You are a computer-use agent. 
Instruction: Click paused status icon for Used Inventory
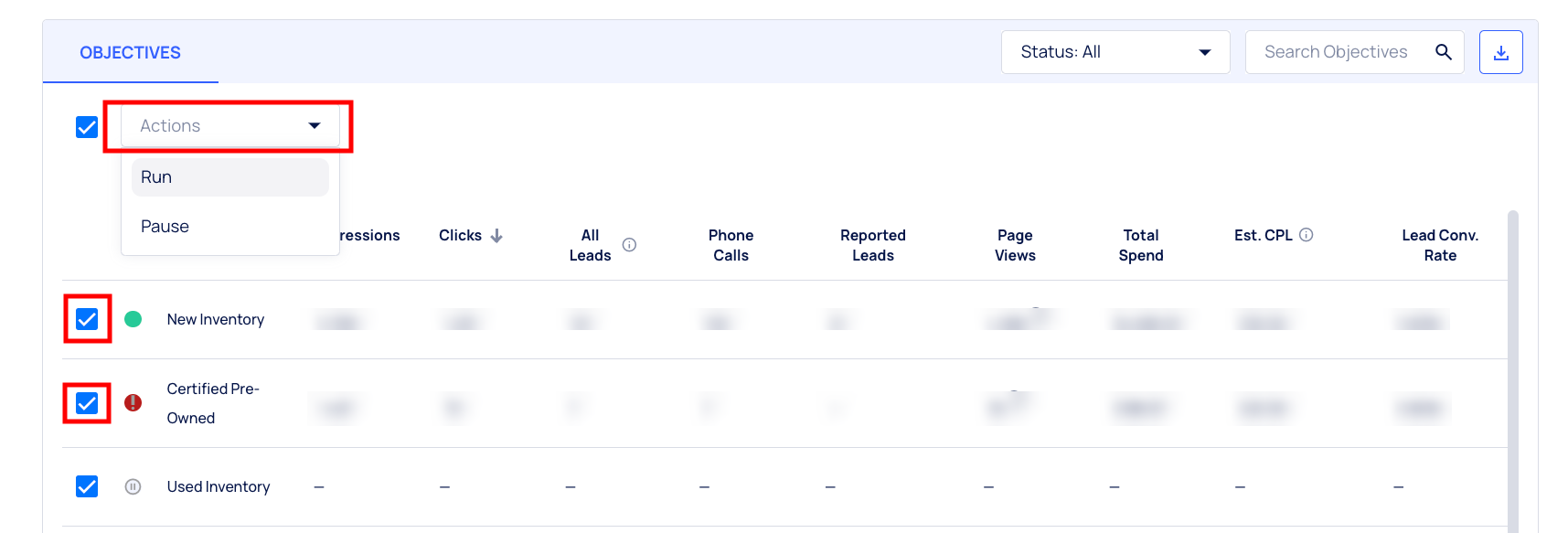coord(133,486)
